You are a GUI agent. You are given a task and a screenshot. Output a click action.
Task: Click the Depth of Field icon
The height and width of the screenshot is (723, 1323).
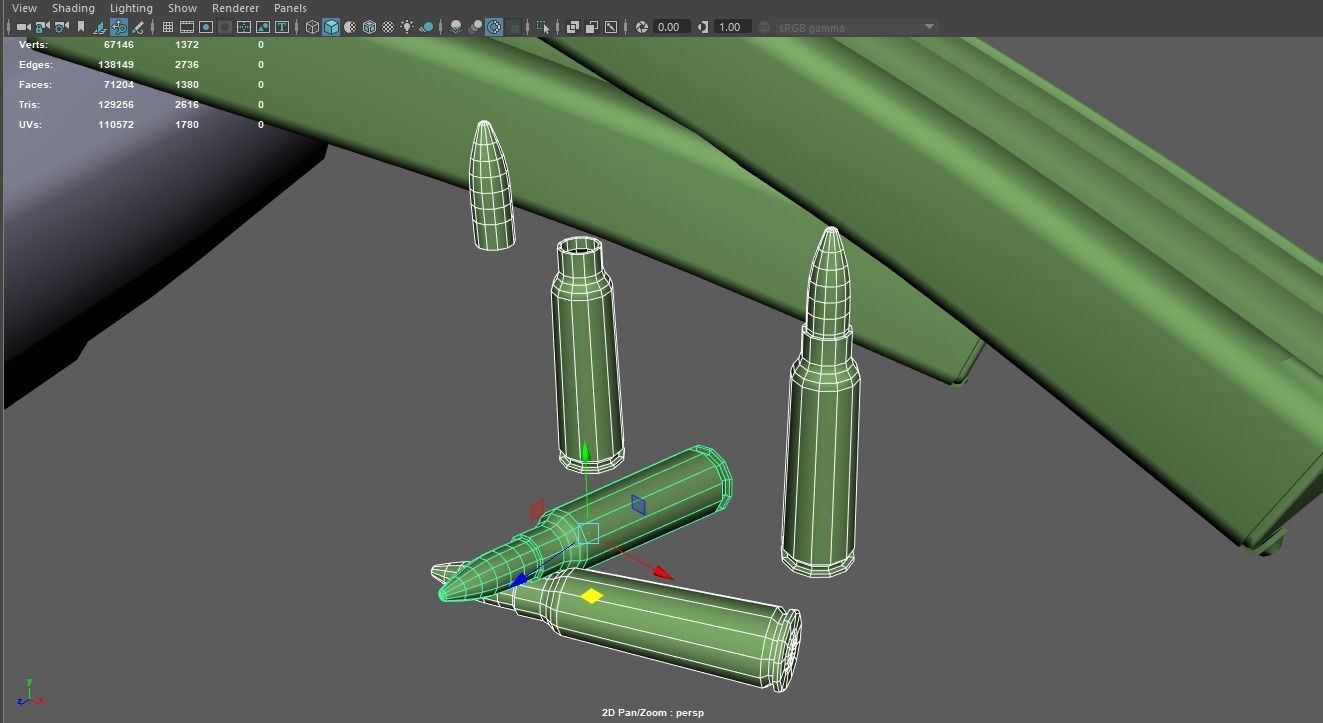514,27
